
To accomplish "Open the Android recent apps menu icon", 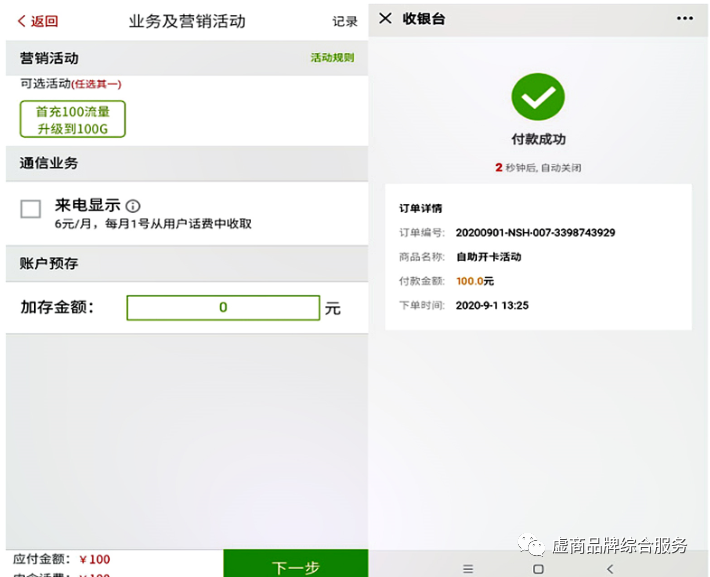I will click(x=468, y=568).
